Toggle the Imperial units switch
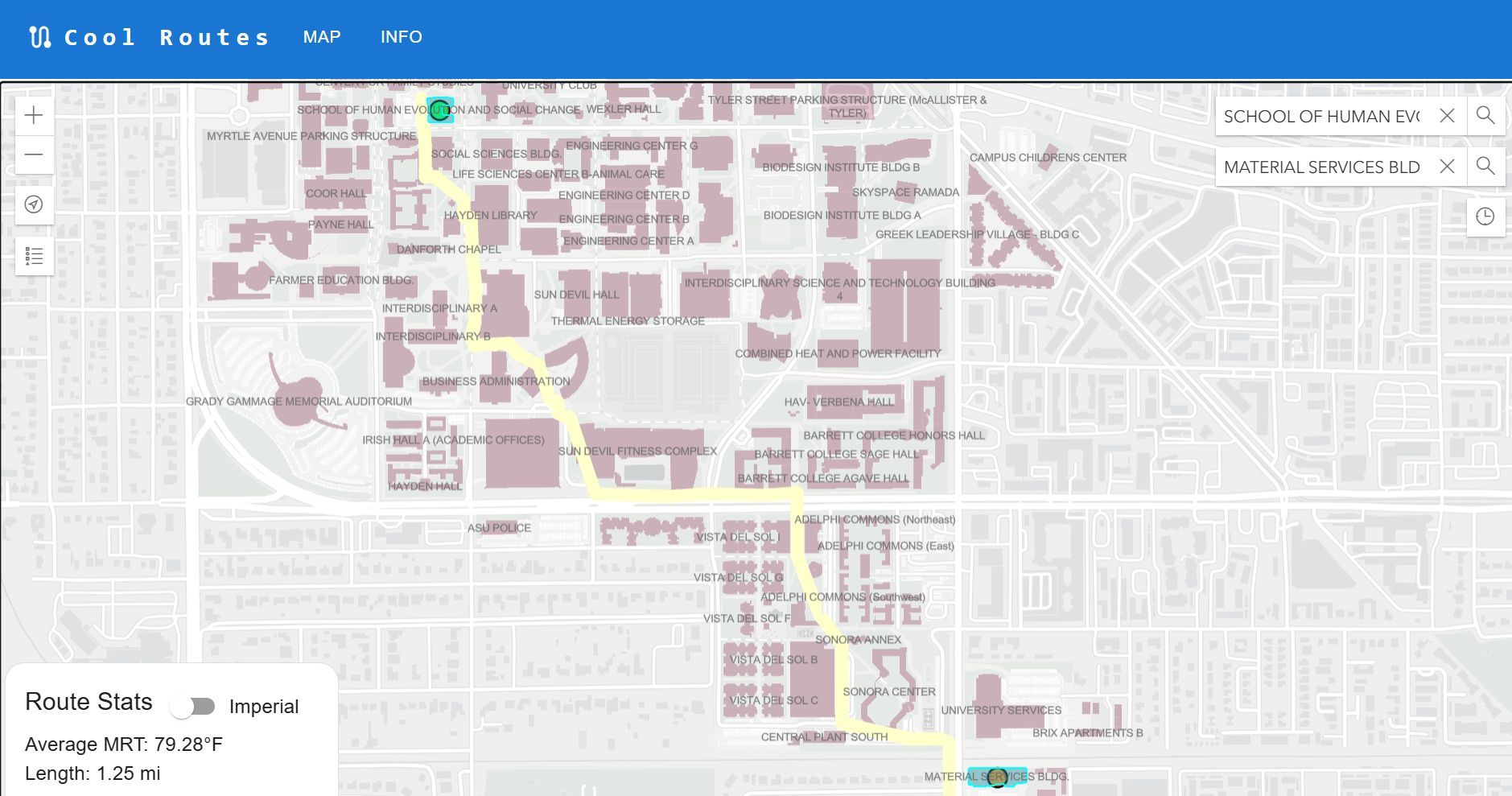 pyautogui.click(x=193, y=707)
